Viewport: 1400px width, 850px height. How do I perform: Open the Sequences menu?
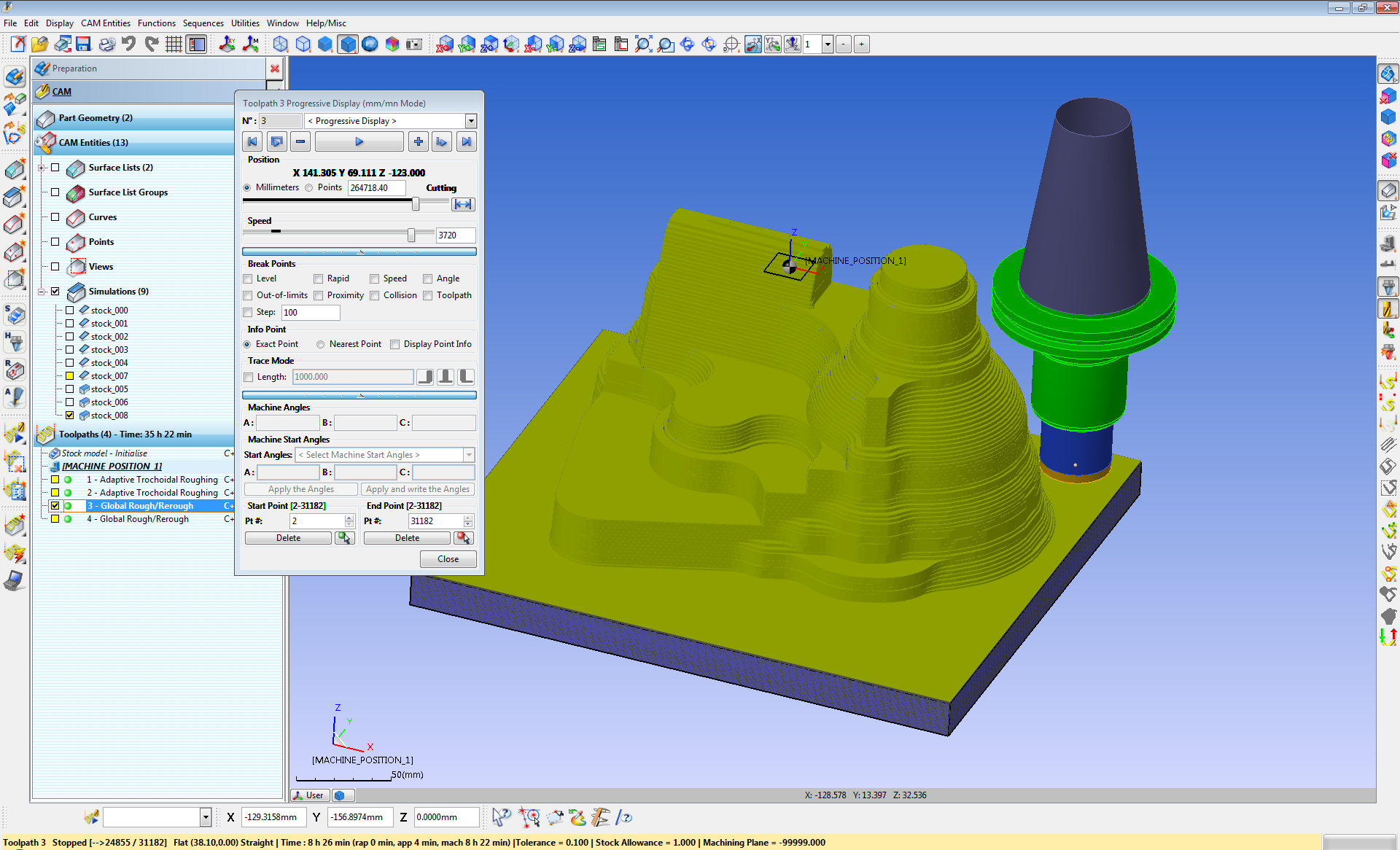pos(203,23)
